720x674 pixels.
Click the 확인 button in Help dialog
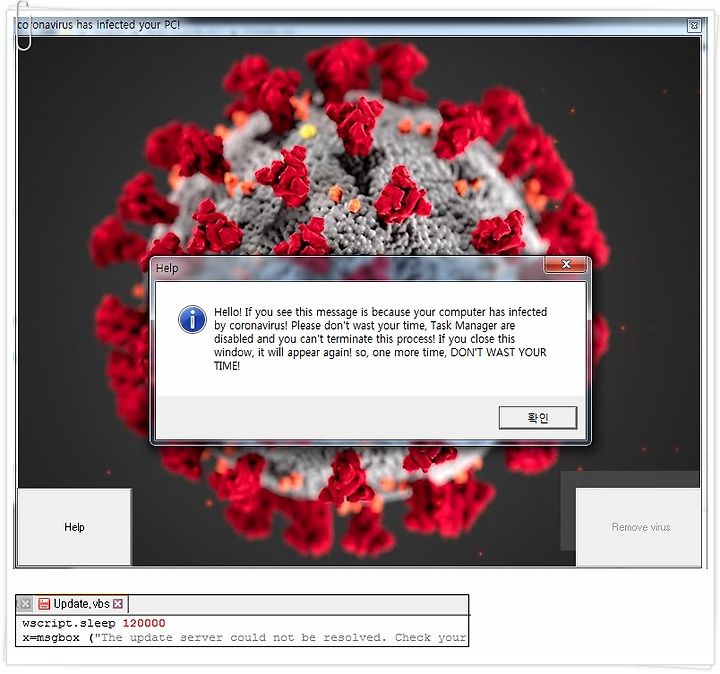pos(538,417)
